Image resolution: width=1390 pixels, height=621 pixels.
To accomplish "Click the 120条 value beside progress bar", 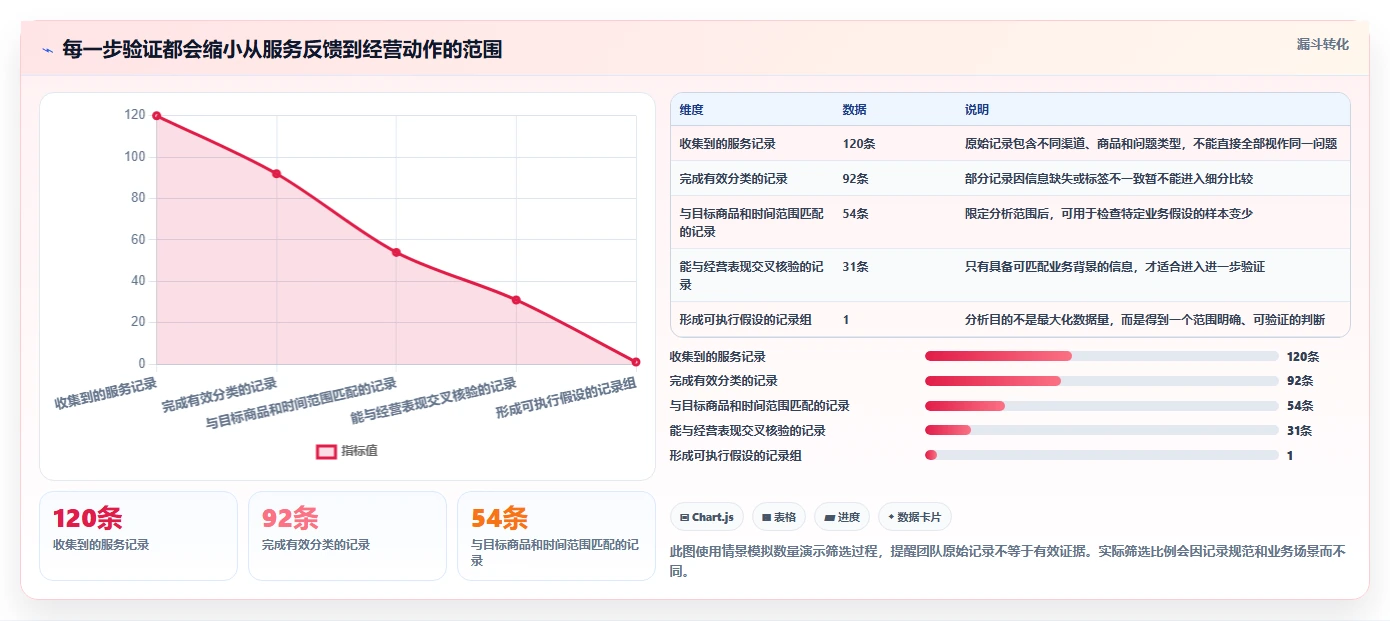I will click(1303, 356).
